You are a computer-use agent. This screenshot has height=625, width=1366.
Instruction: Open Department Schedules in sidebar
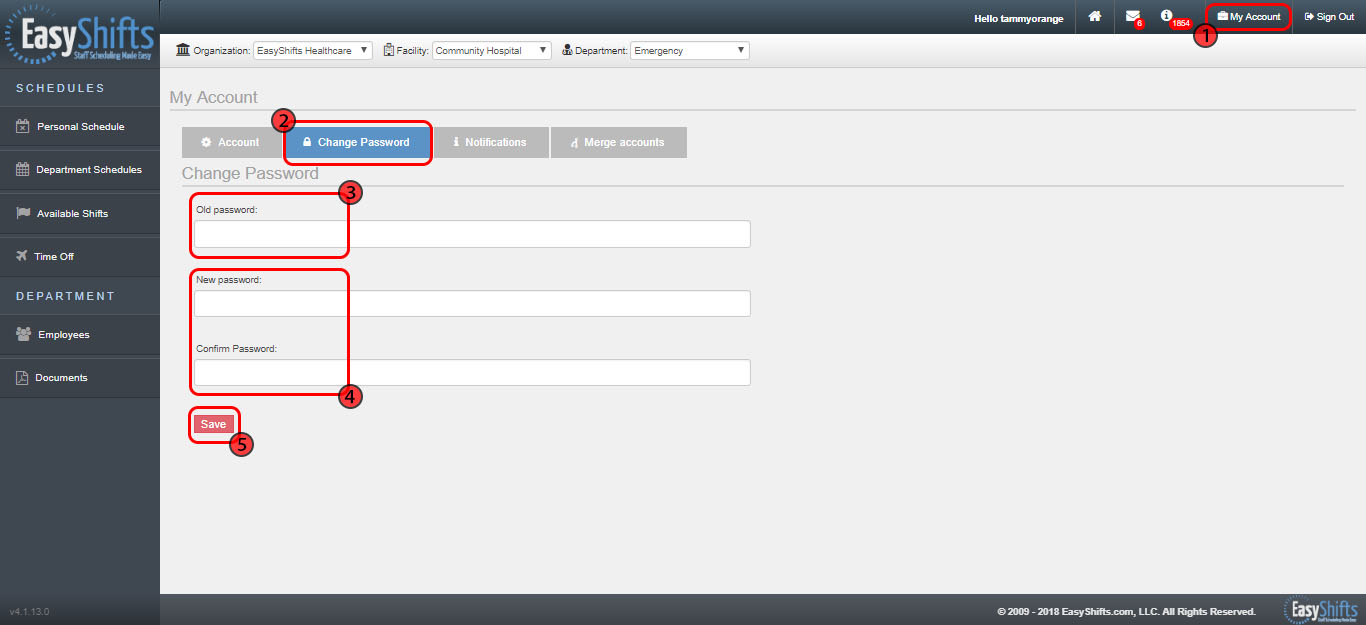pyautogui.click(x=80, y=170)
